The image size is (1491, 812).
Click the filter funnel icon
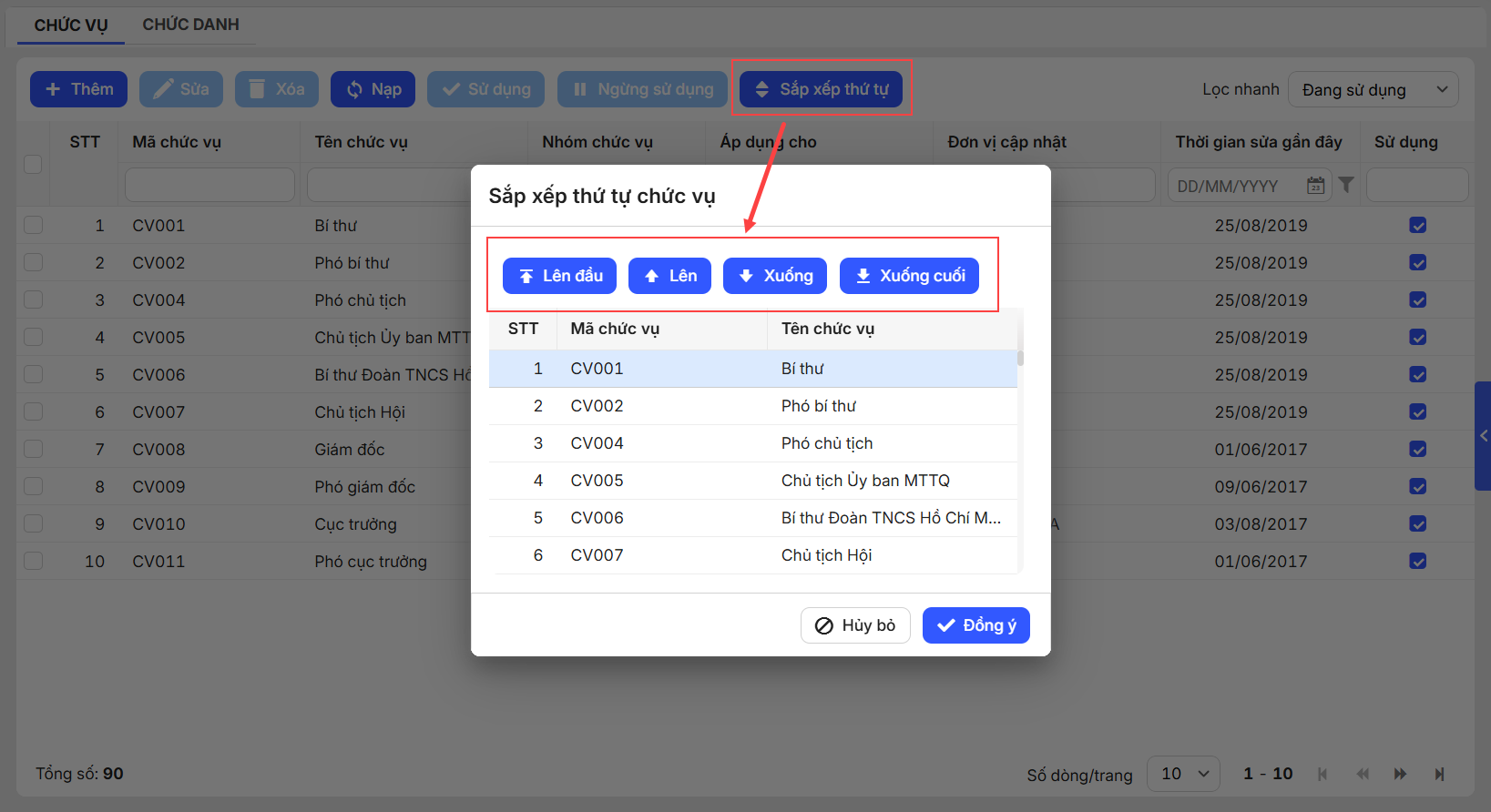[1346, 185]
